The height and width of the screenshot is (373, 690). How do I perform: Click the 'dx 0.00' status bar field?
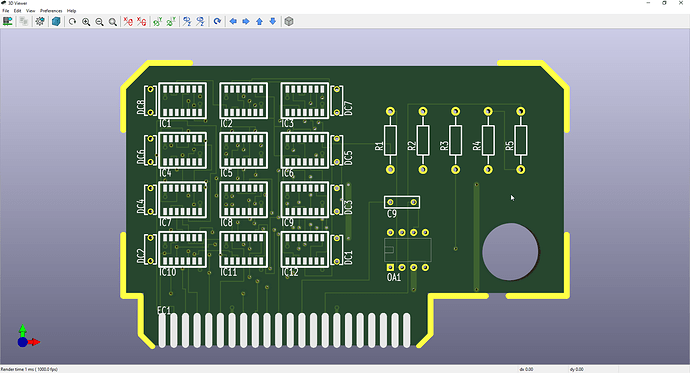coord(526,369)
